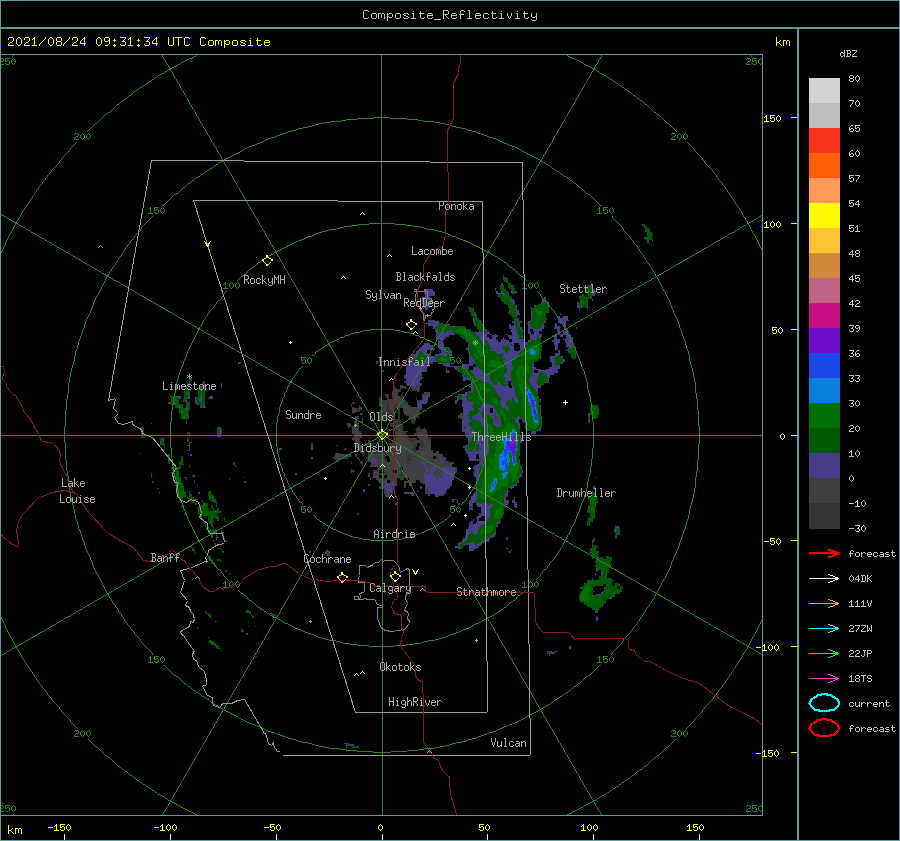The width and height of the screenshot is (900, 841).
Task: Click the white 04DK arrow legend icon
Action: tap(824, 579)
